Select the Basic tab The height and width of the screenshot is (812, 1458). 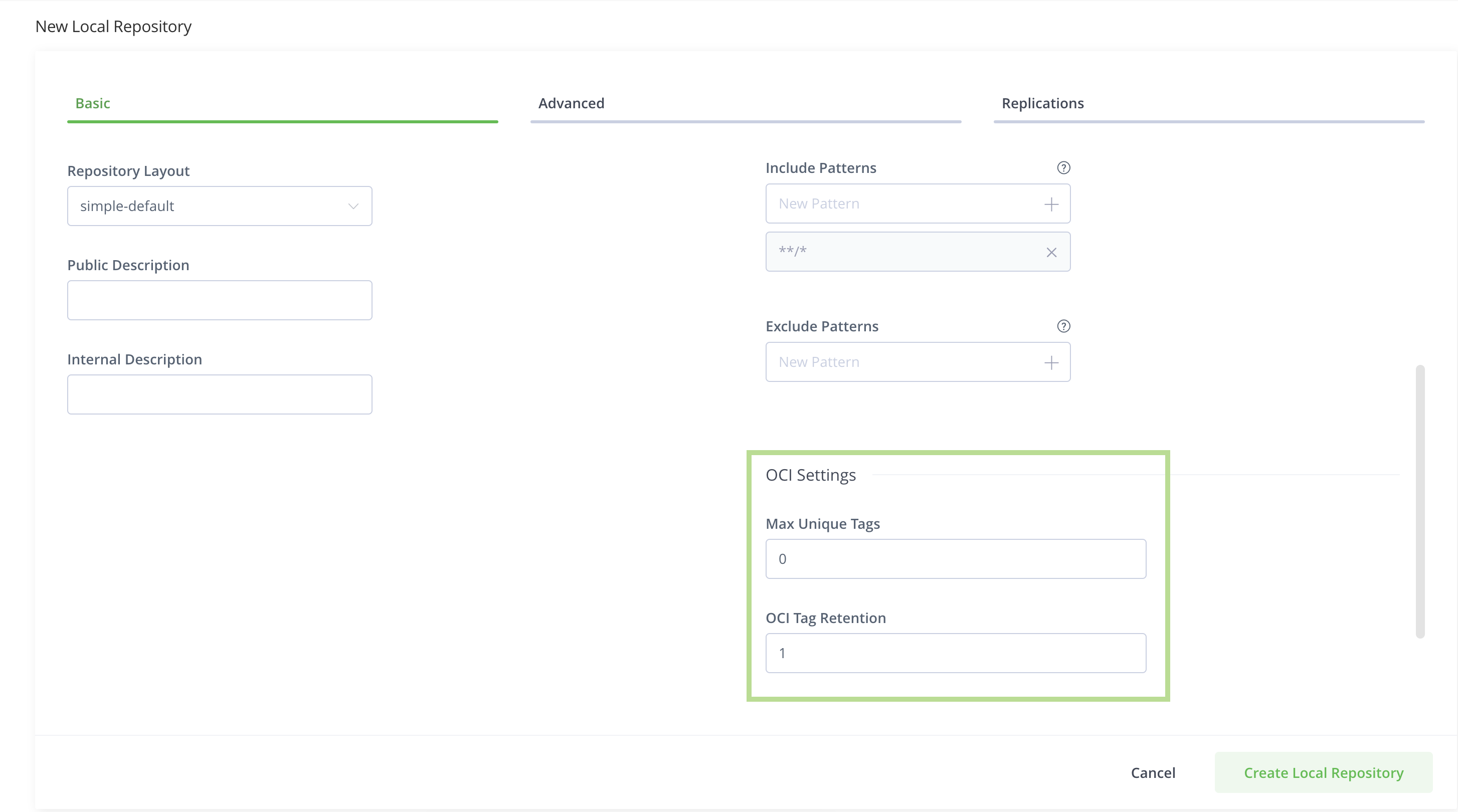(x=92, y=104)
